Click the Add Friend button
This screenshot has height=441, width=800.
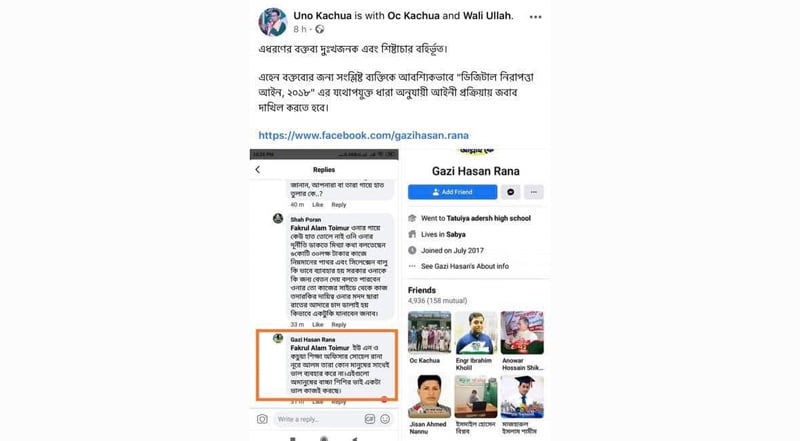[x=453, y=192]
